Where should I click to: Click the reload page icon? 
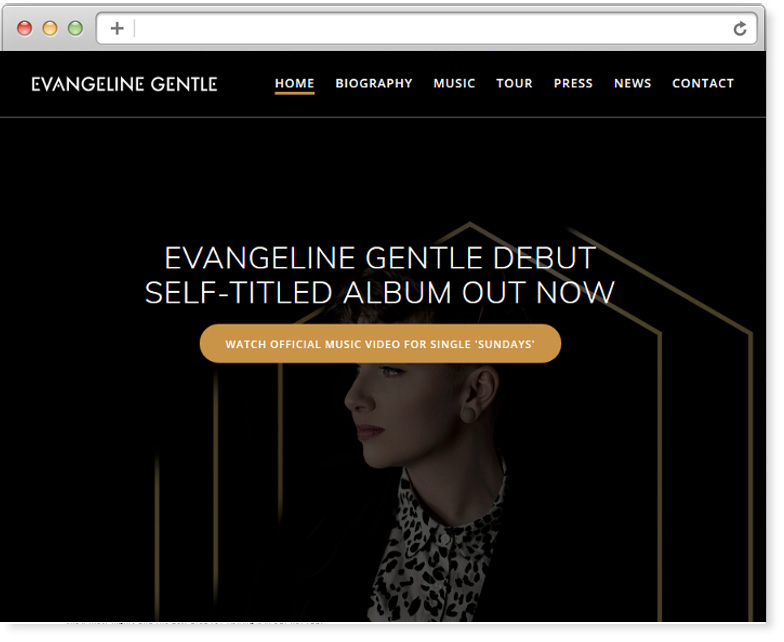[740, 28]
